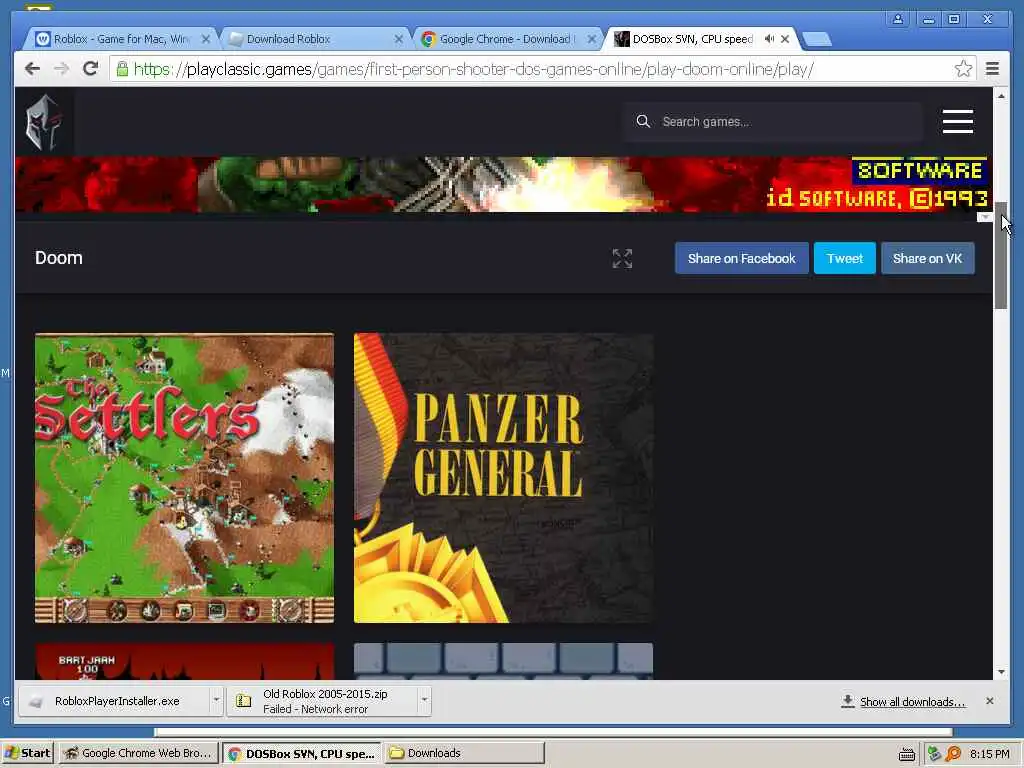
Task: Click the scrollbar down arrow
Action: (x=1000, y=672)
